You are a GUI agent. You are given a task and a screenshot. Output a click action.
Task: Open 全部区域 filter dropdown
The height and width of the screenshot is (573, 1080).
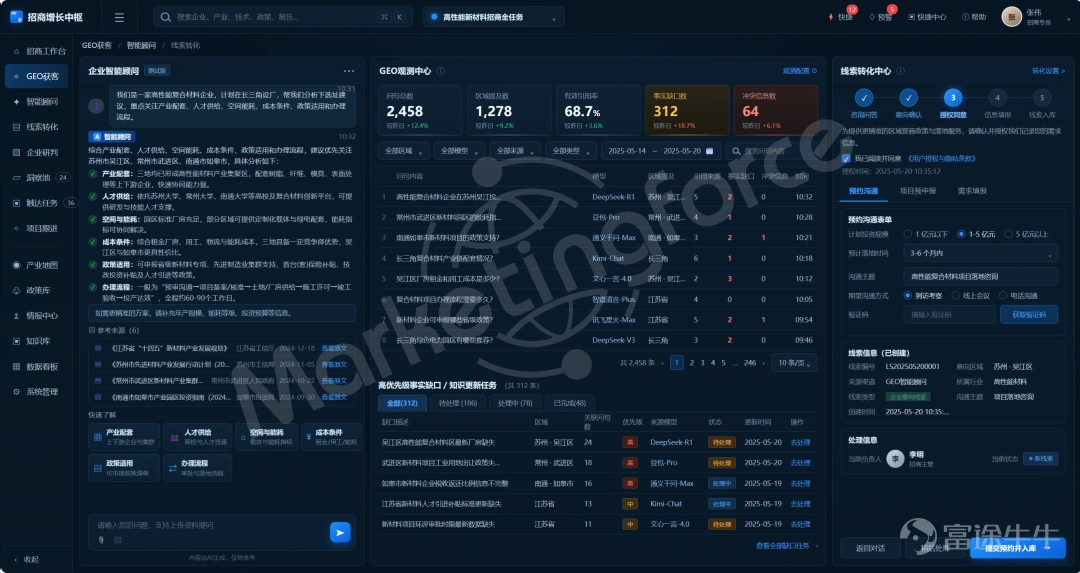404,151
